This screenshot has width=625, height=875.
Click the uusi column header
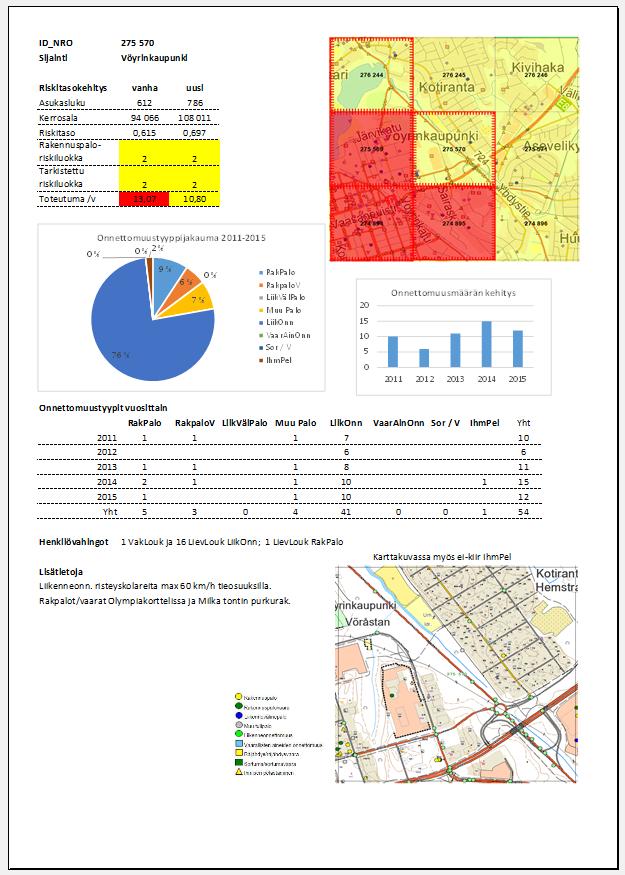tap(195, 88)
